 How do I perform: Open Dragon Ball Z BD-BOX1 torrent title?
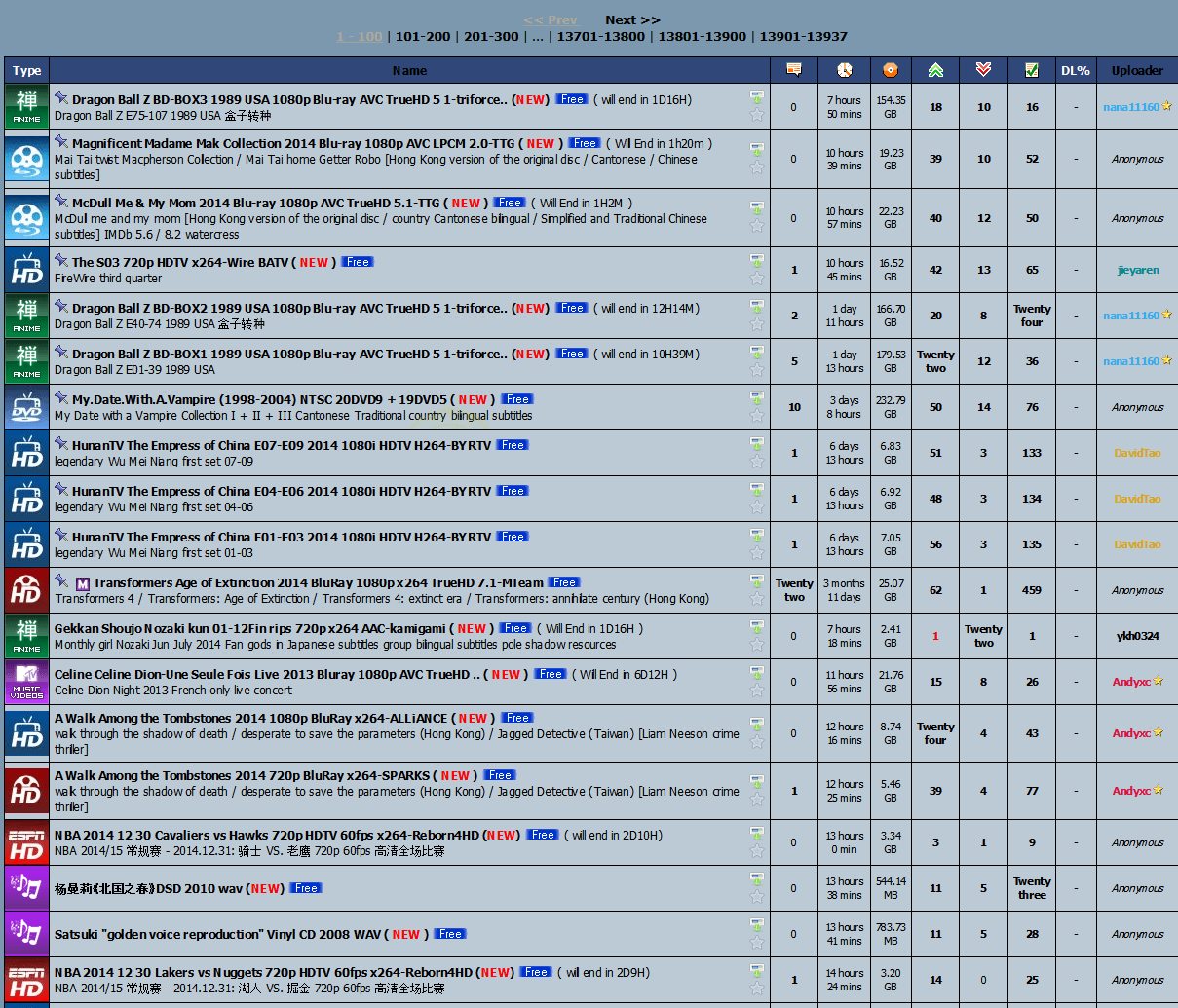click(289, 354)
